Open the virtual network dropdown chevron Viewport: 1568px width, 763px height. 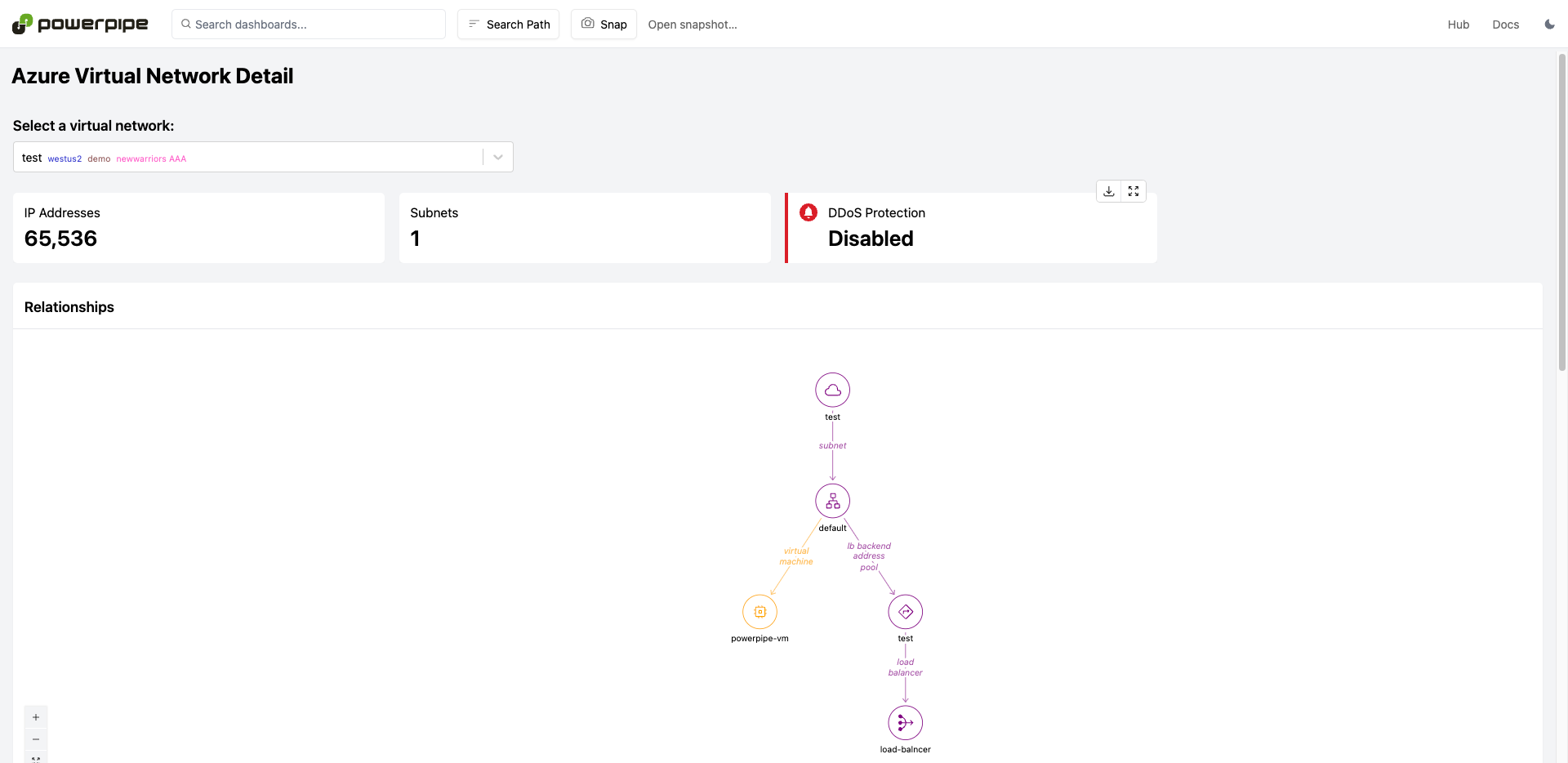[498, 157]
